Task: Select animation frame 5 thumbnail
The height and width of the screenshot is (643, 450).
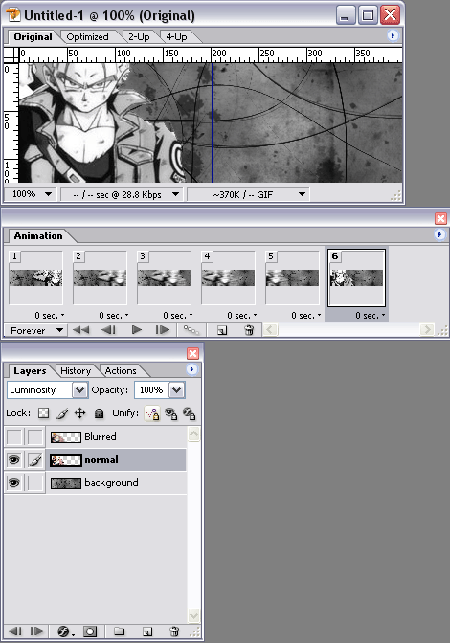Action: [x=292, y=278]
